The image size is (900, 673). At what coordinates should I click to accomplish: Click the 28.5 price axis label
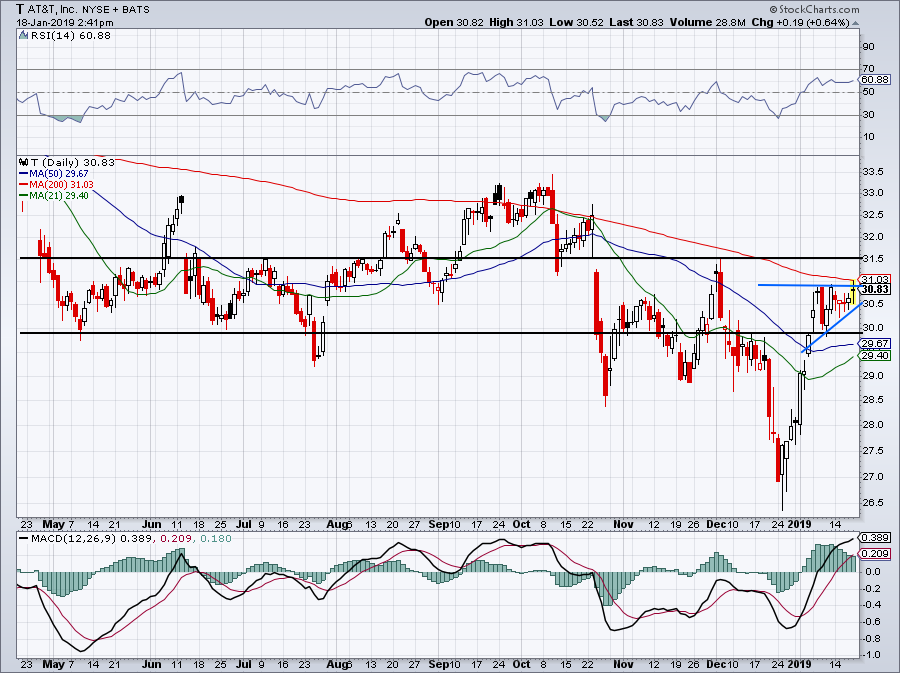872,400
